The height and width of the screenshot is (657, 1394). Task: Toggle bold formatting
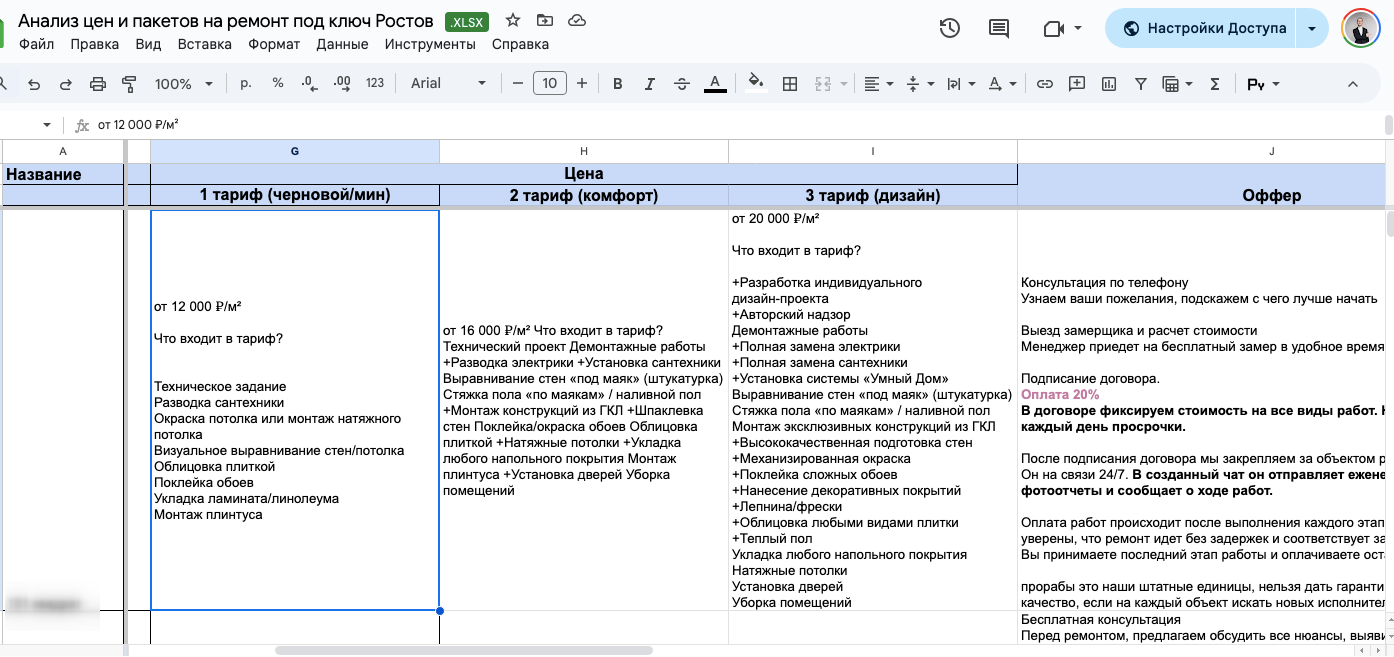pyautogui.click(x=618, y=84)
